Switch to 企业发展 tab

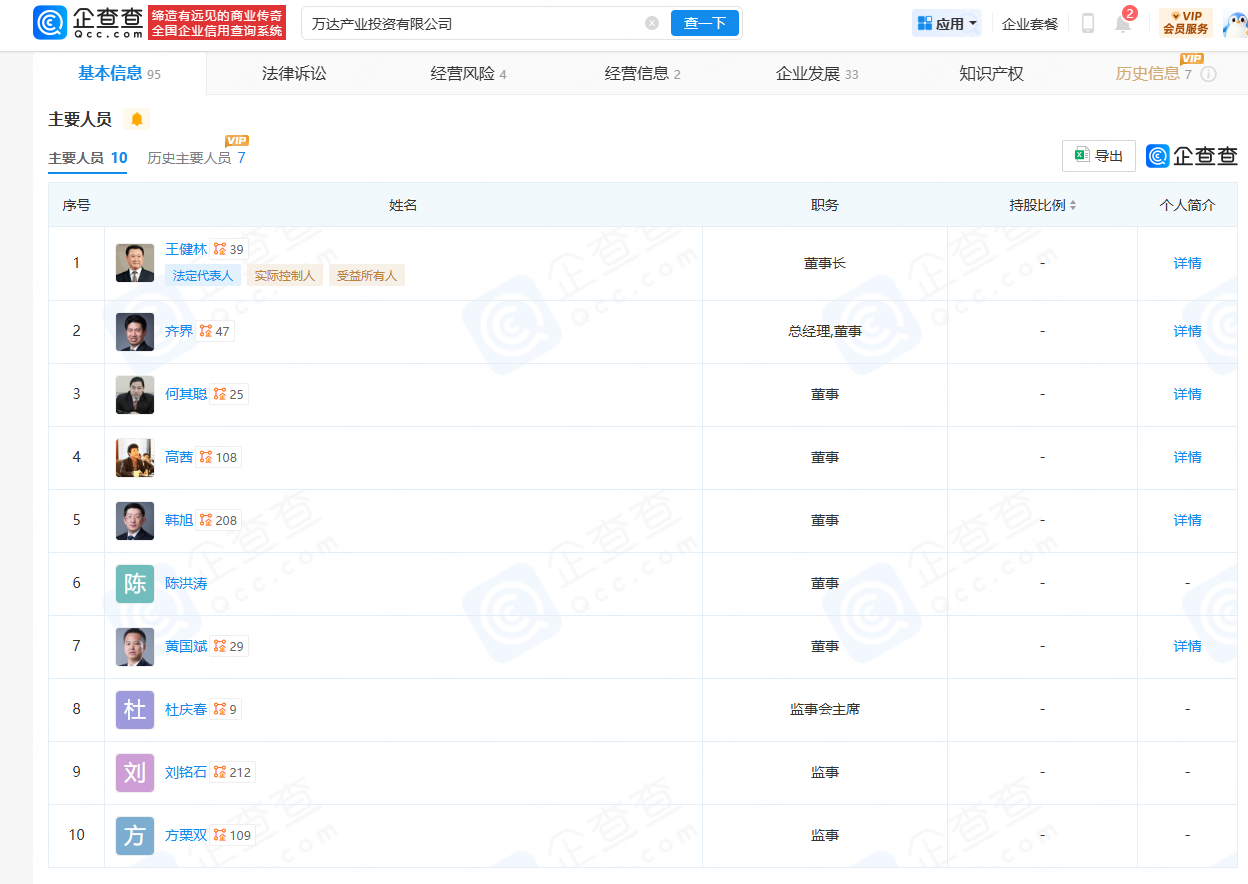[x=817, y=73]
